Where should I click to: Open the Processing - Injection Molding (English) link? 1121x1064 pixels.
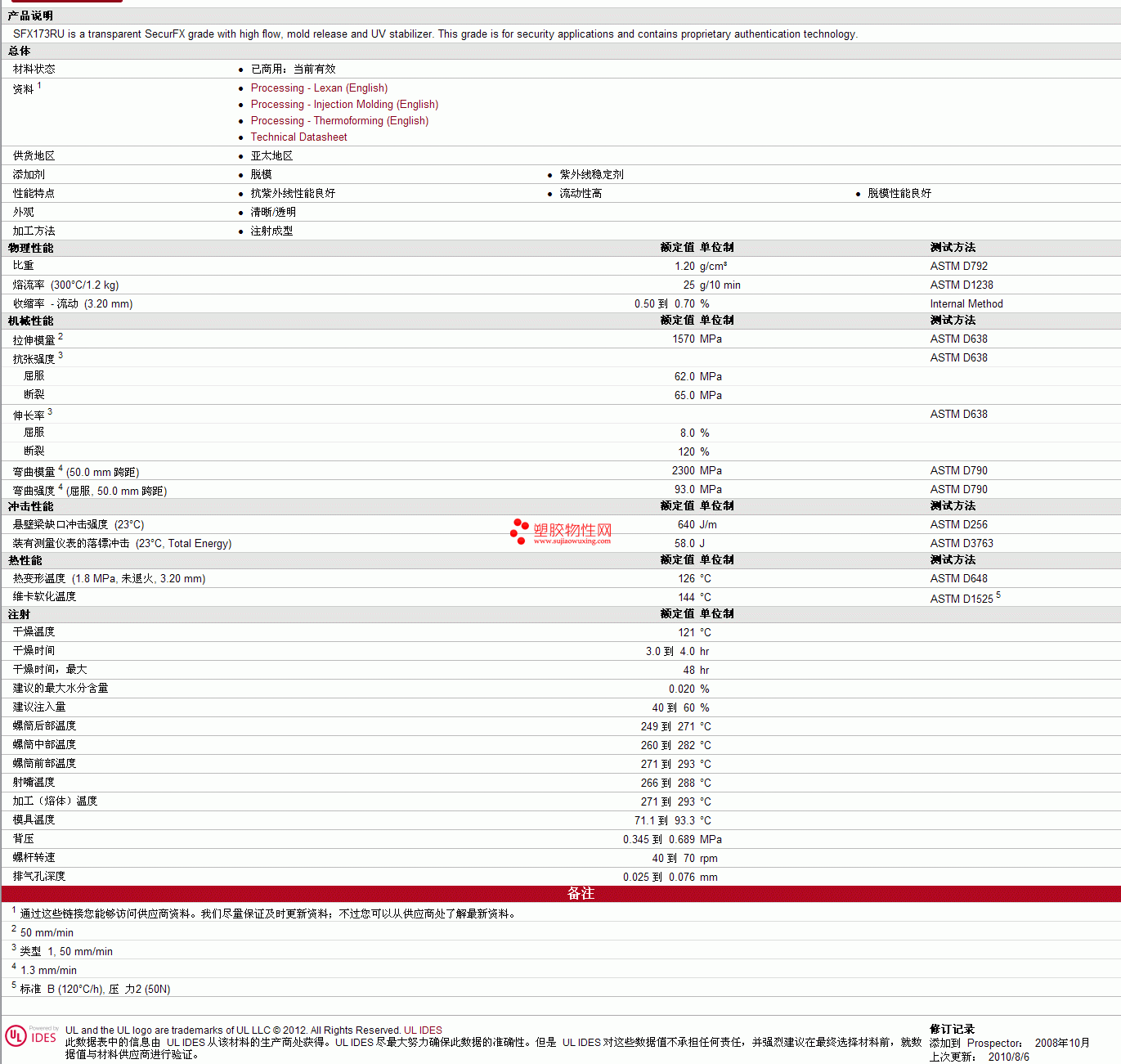(344, 105)
